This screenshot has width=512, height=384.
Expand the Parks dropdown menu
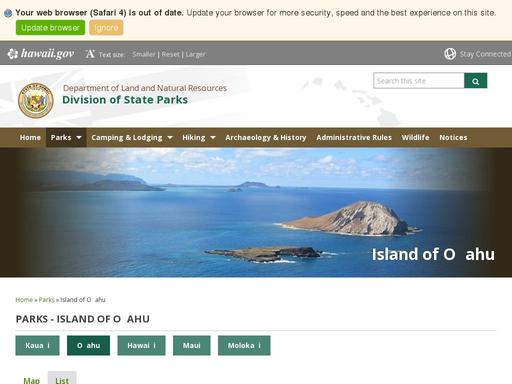click(x=66, y=137)
